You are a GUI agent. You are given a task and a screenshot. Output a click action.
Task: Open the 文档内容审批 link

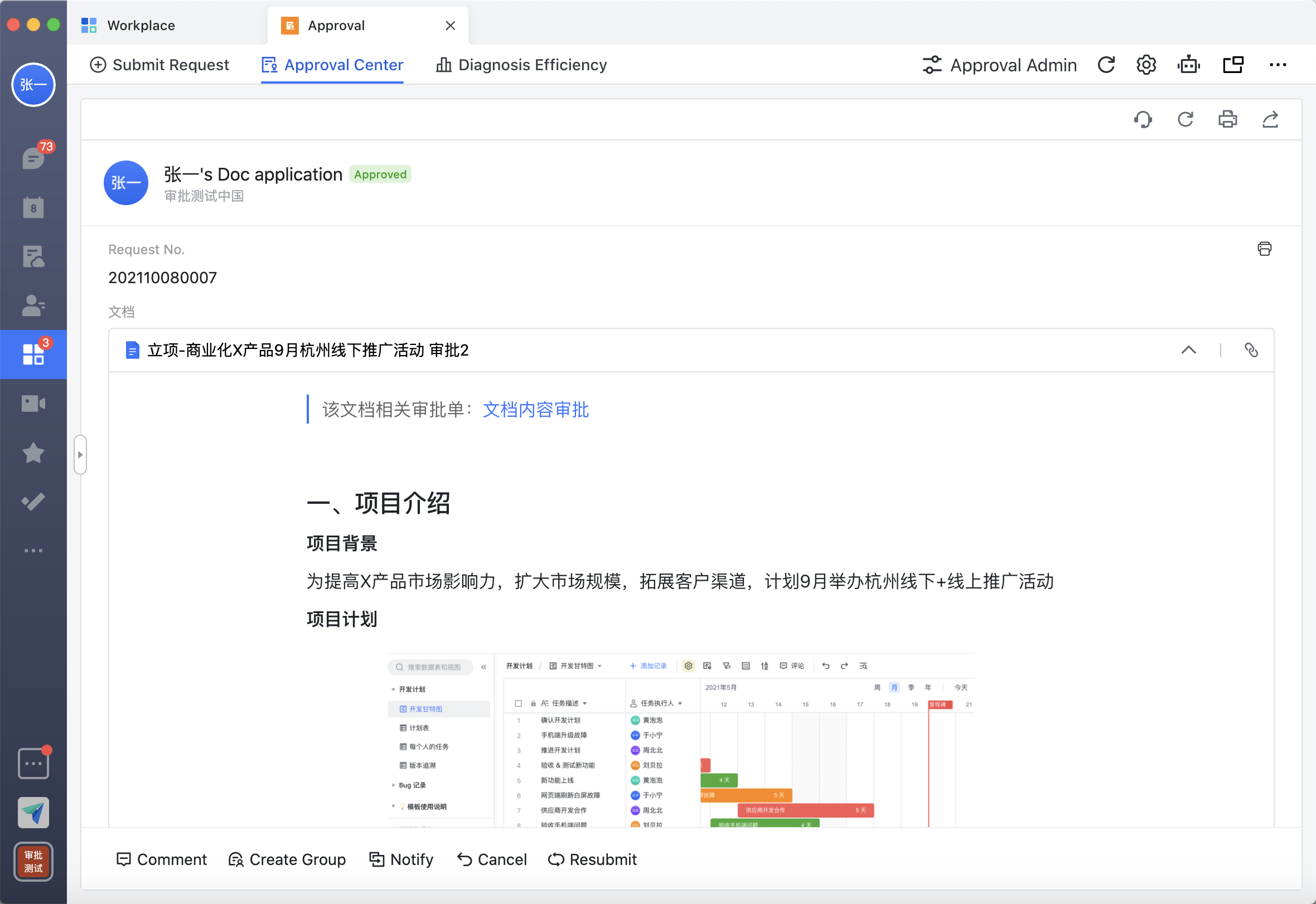(x=535, y=410)
